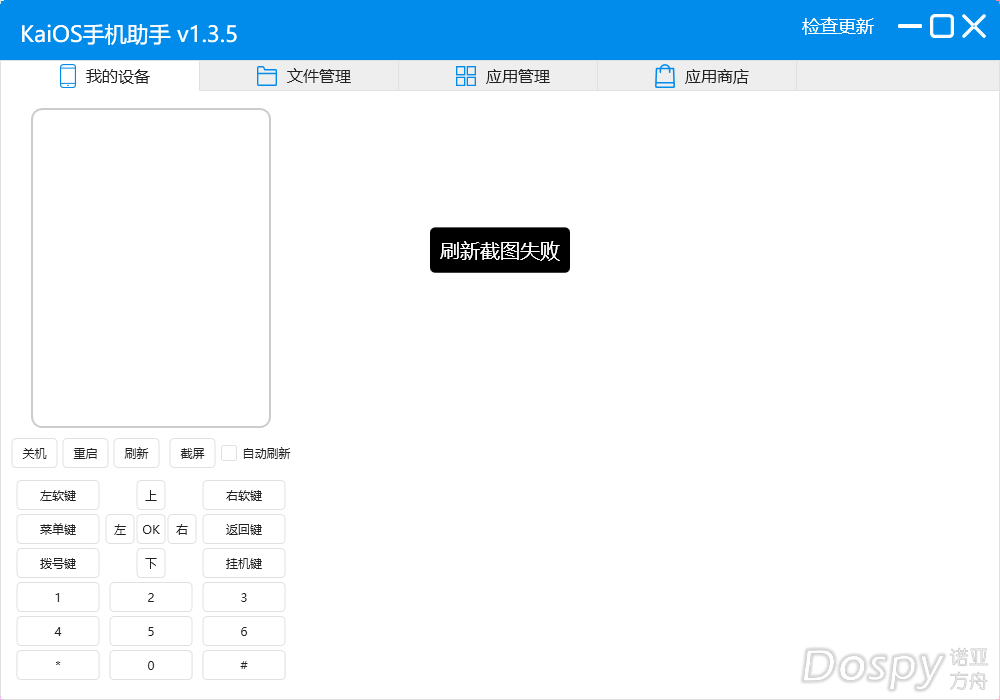Click the 上 direction key

pyautogui.click(x=151, y=495)
